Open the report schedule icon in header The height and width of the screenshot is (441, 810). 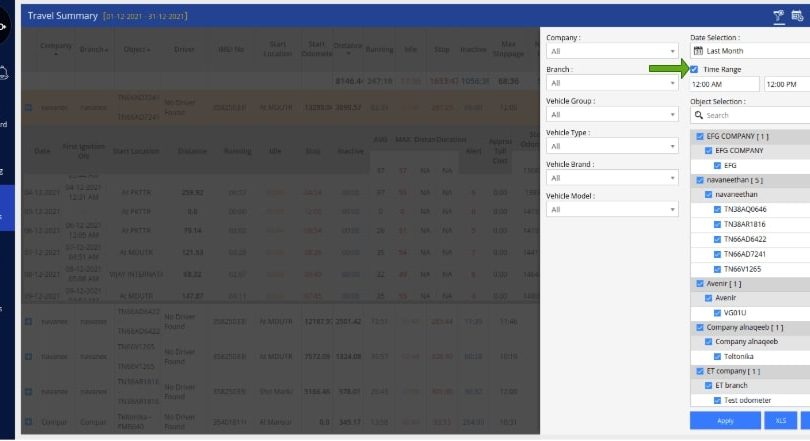[x=798, y=16]
